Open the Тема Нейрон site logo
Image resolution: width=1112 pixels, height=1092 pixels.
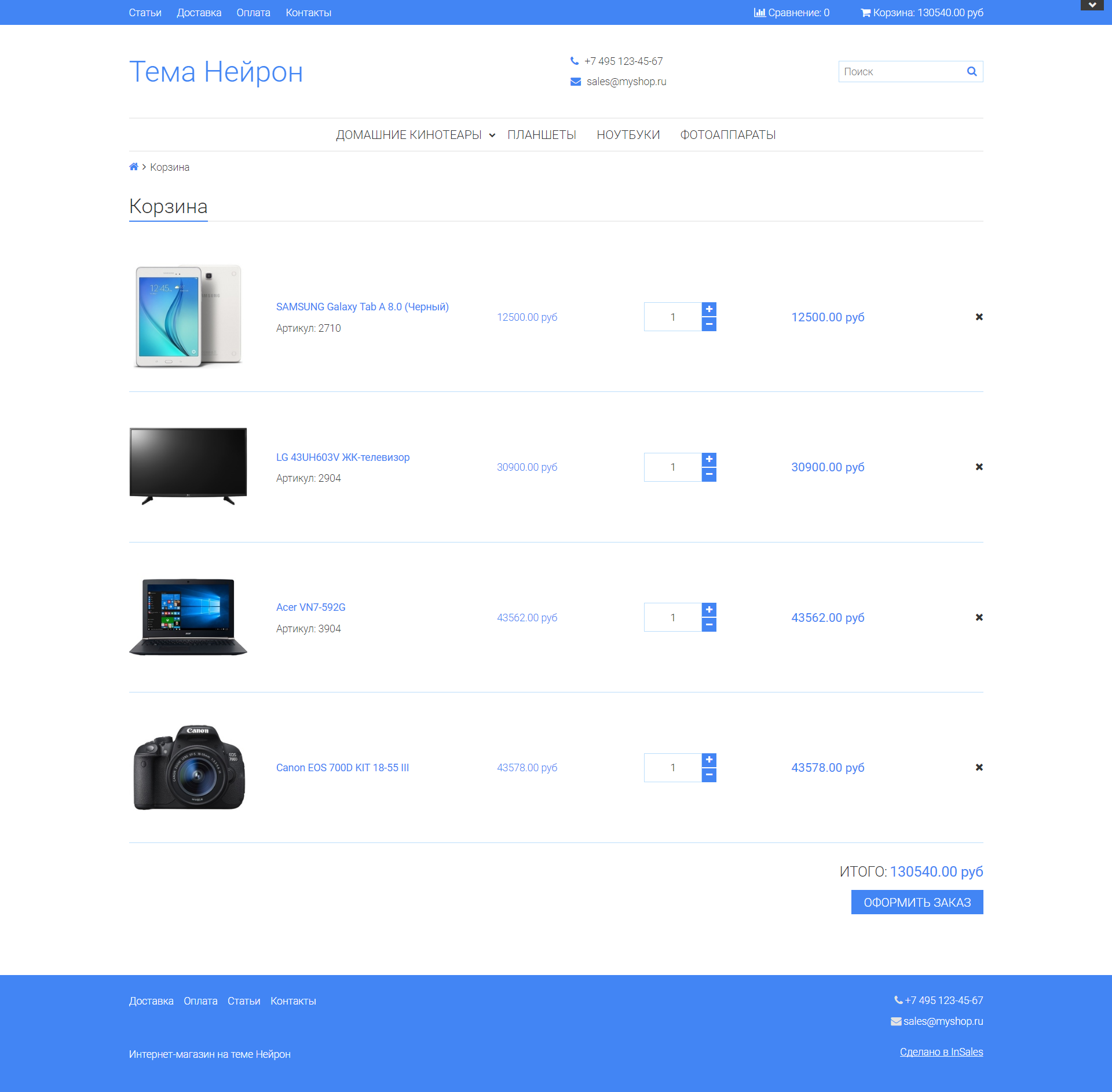216,72
